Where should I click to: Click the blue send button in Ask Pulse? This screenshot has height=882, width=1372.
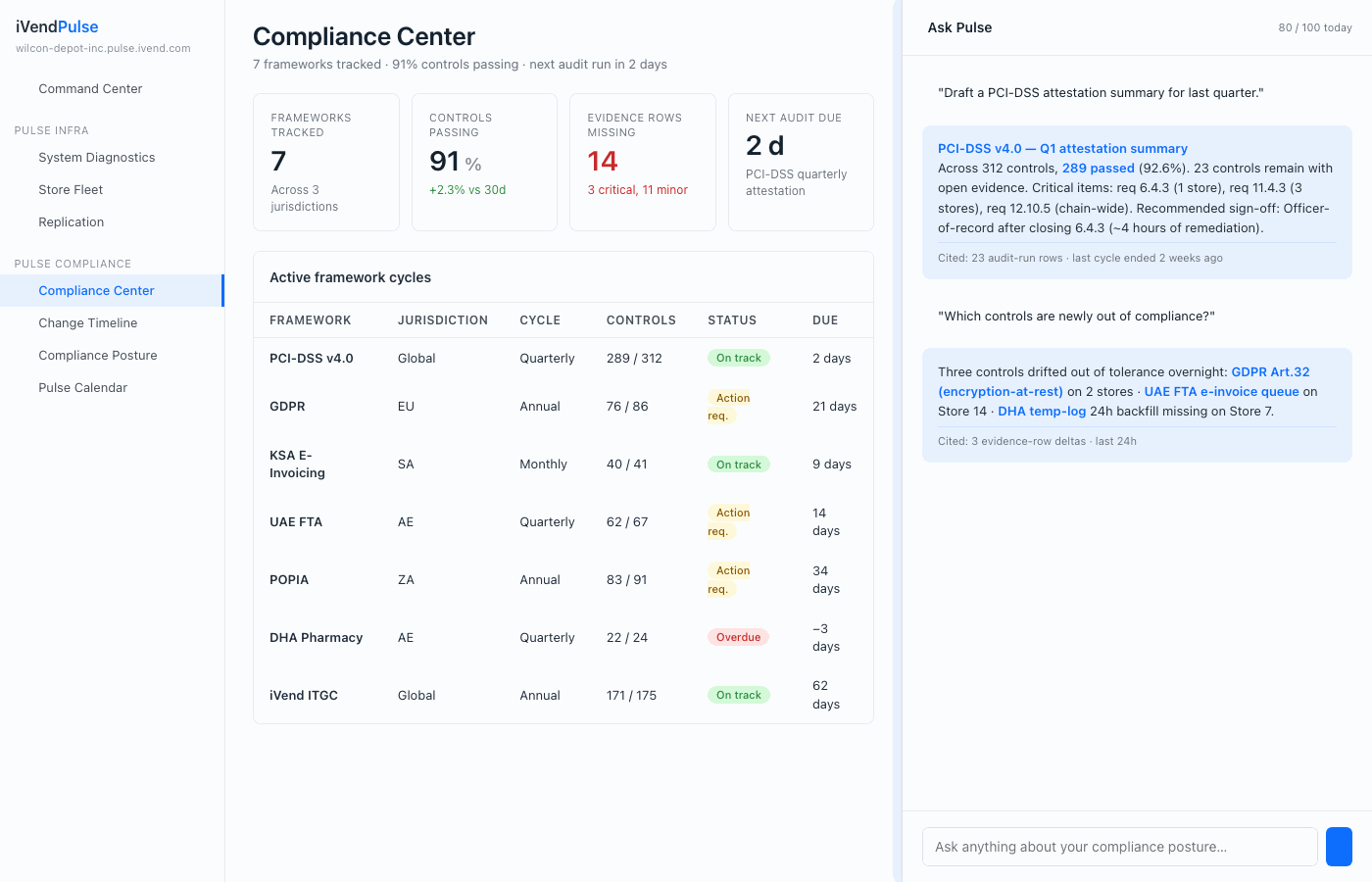(x=1339, y=847)
